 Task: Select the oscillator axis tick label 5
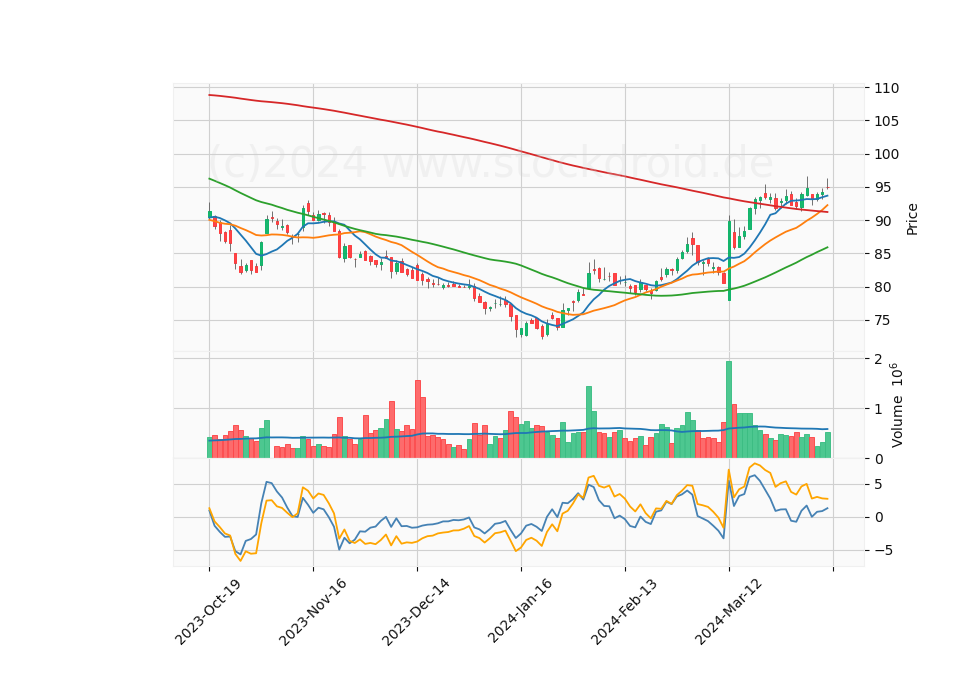879,485
